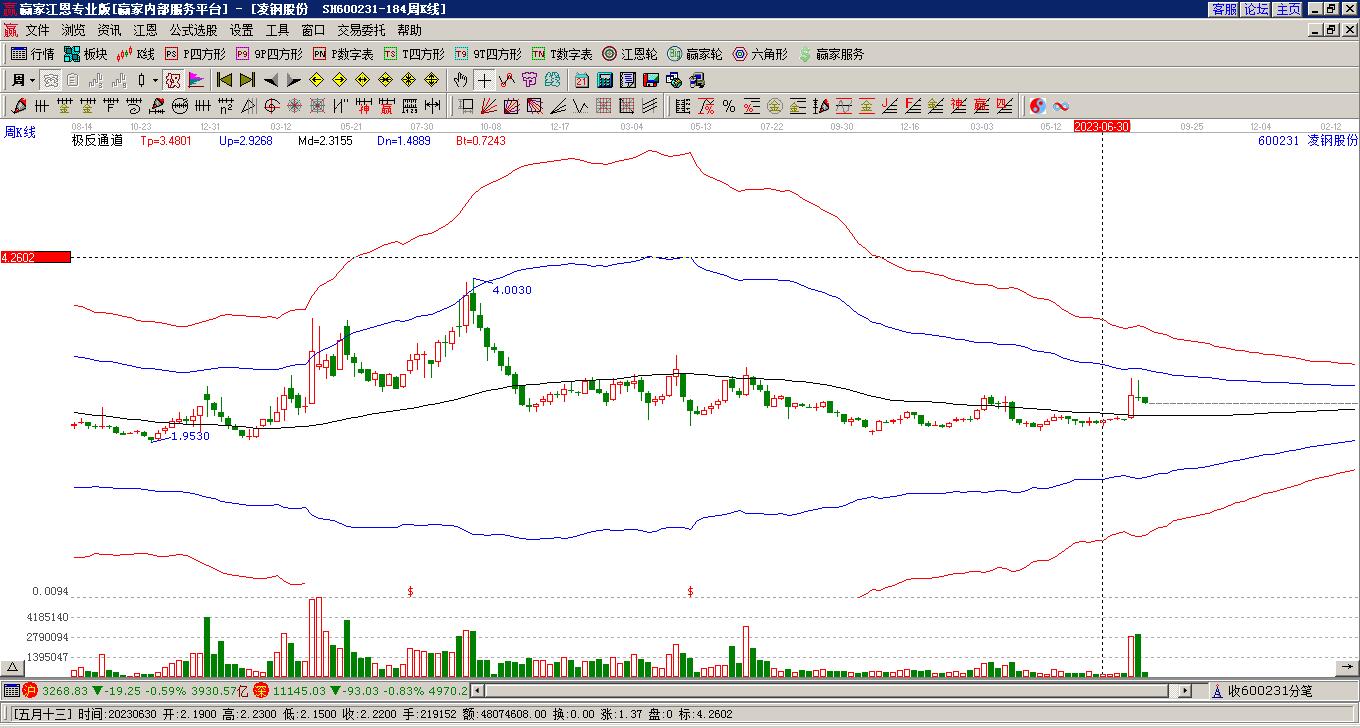Click the infinity loop icon
Image resolution: width=1360 pixels, height=728 pixels.
[1061, 106]
